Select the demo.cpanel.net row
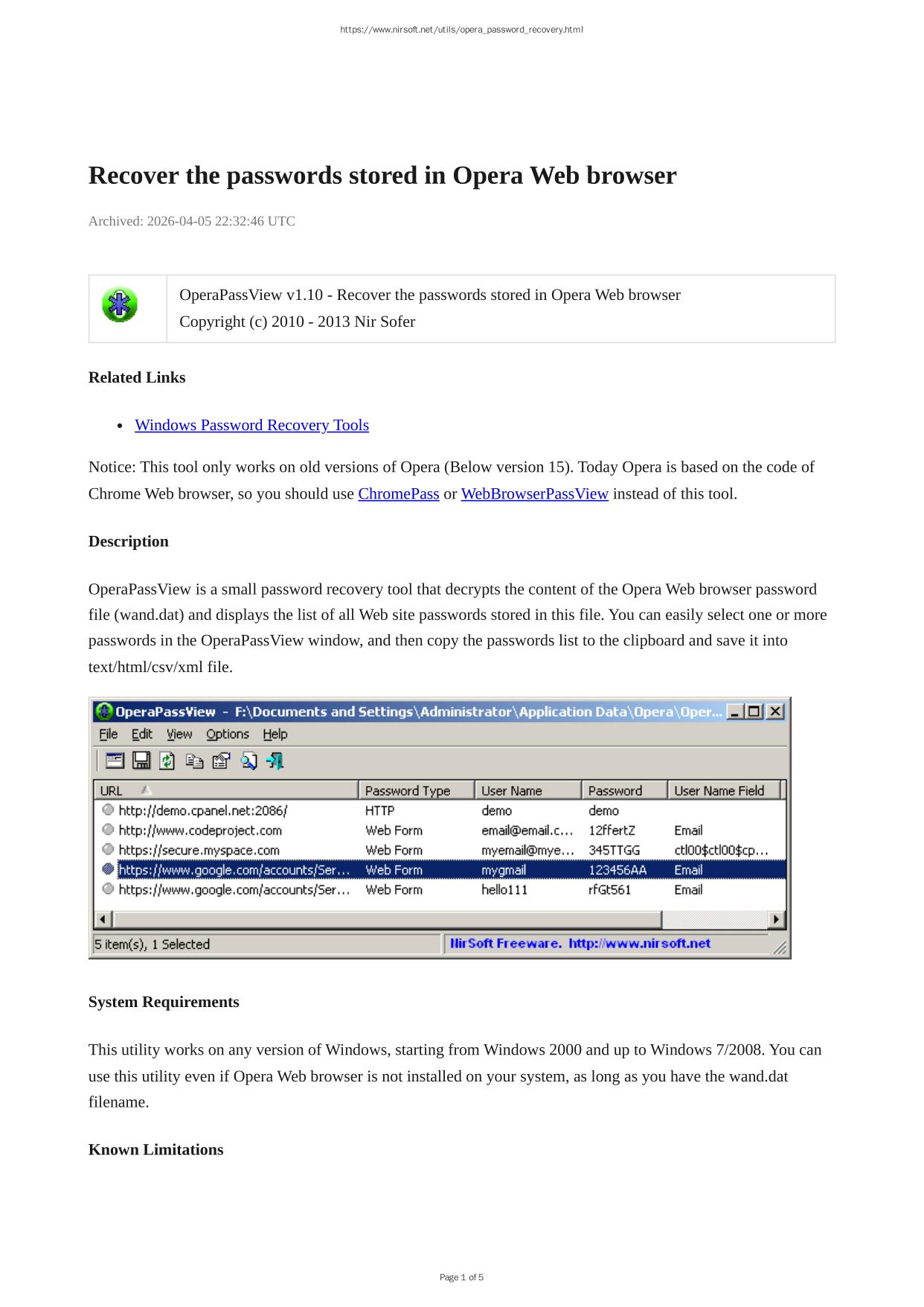Viewport: 924px width, 1307px height. click(x=202, y=811)
